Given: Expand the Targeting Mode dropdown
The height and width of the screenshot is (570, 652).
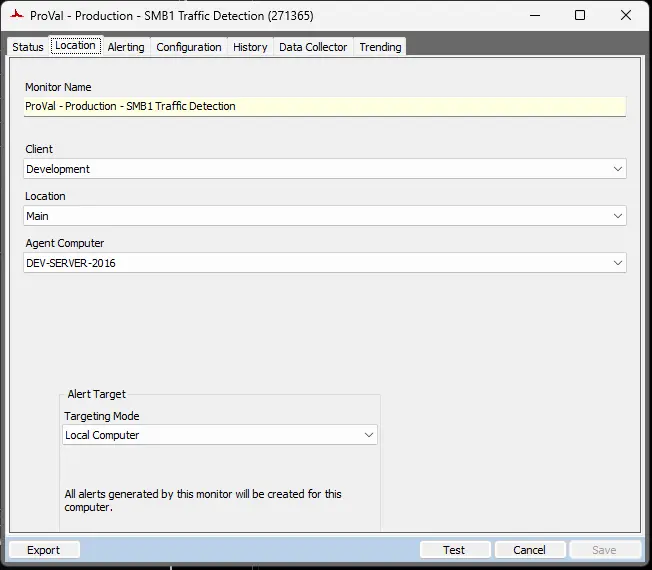Looking at the screenshot, I should [x=220, y=435].
